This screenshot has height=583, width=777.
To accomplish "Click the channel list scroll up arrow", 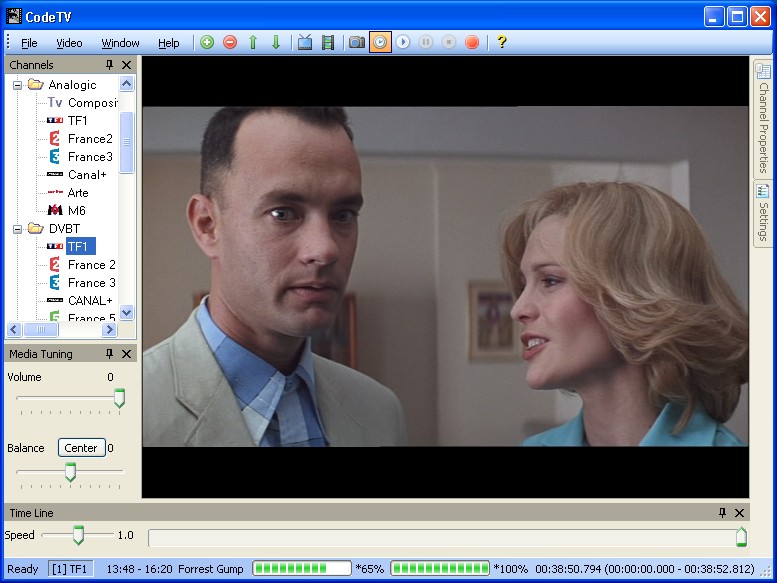I will [127, 84].
